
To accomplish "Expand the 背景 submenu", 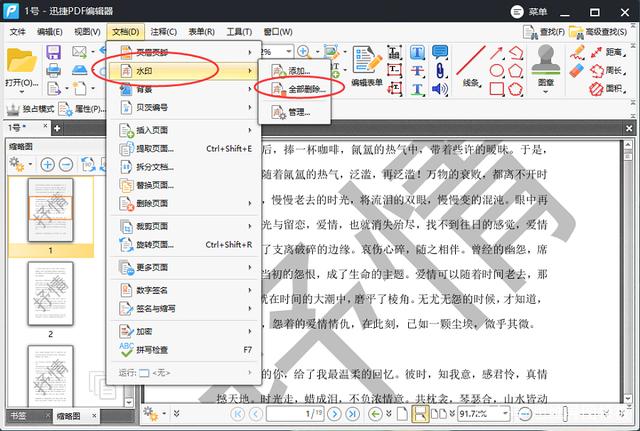I will (184, 89).
